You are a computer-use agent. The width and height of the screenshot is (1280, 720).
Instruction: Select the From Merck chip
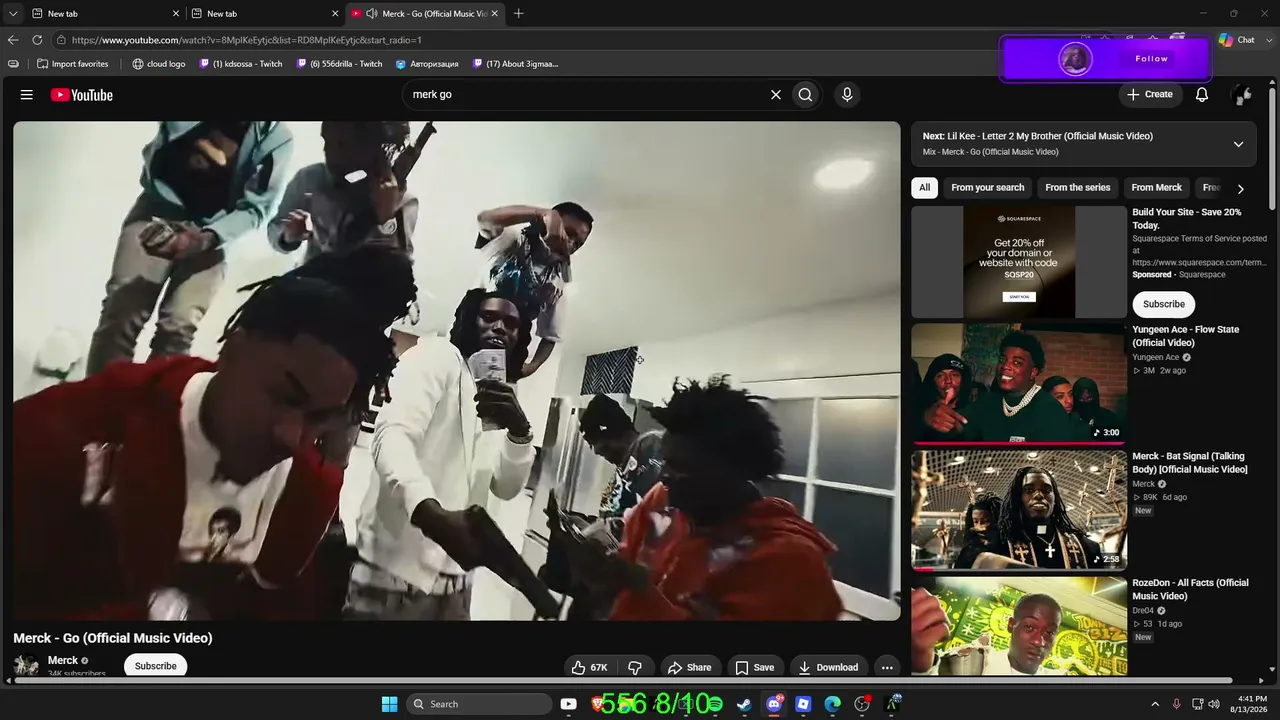coord(1156,188)
